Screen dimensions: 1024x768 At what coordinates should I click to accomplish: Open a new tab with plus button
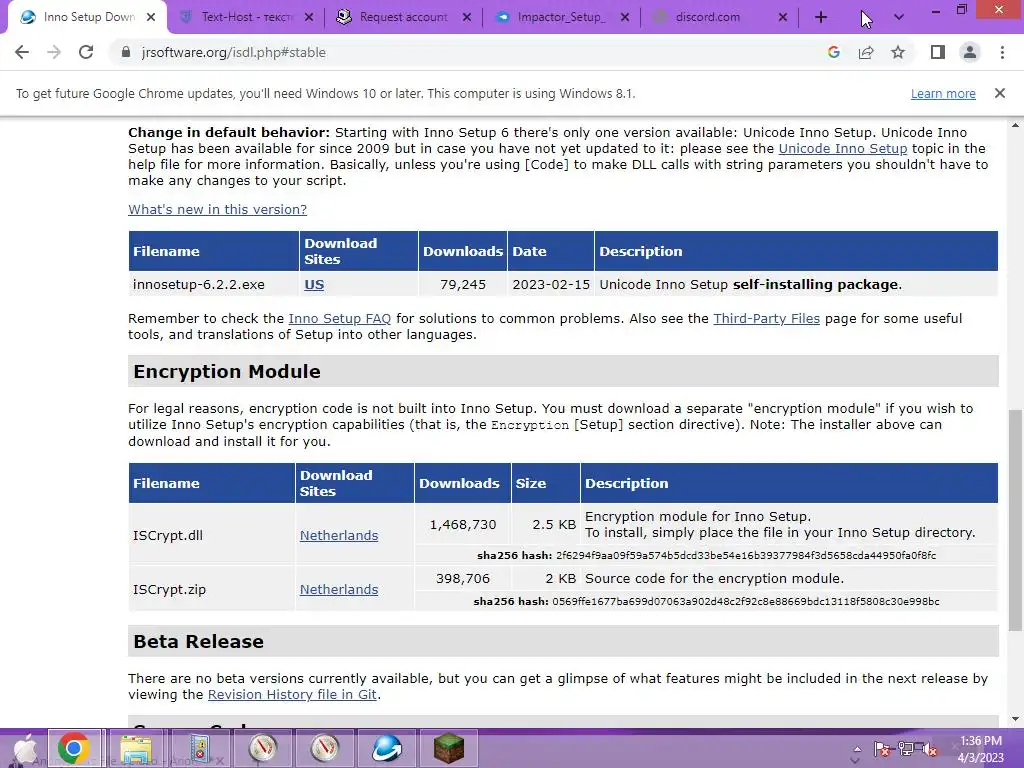tap(821, 18)
